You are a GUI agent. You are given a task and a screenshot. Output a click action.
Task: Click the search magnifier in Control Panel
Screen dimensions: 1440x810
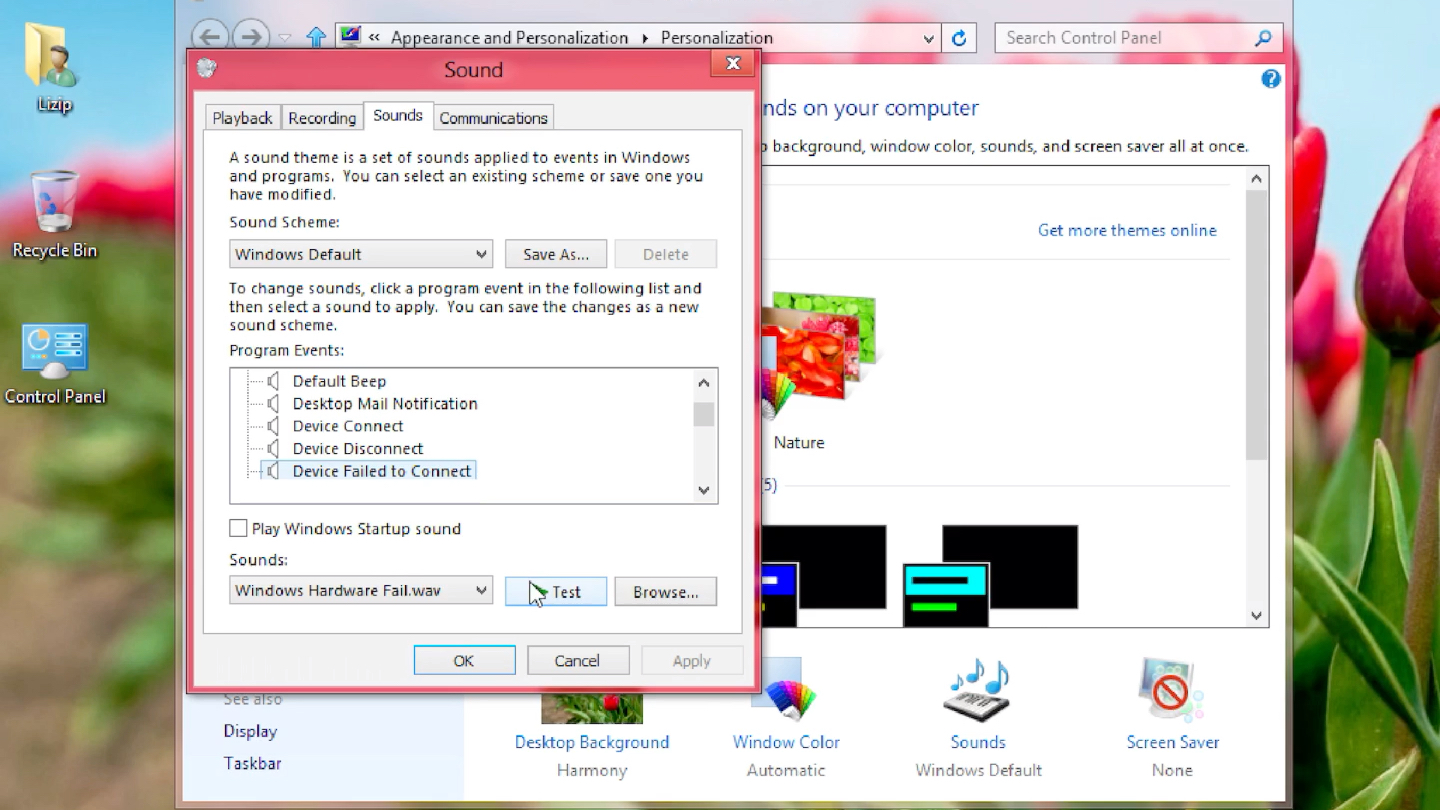point(1263,38)
